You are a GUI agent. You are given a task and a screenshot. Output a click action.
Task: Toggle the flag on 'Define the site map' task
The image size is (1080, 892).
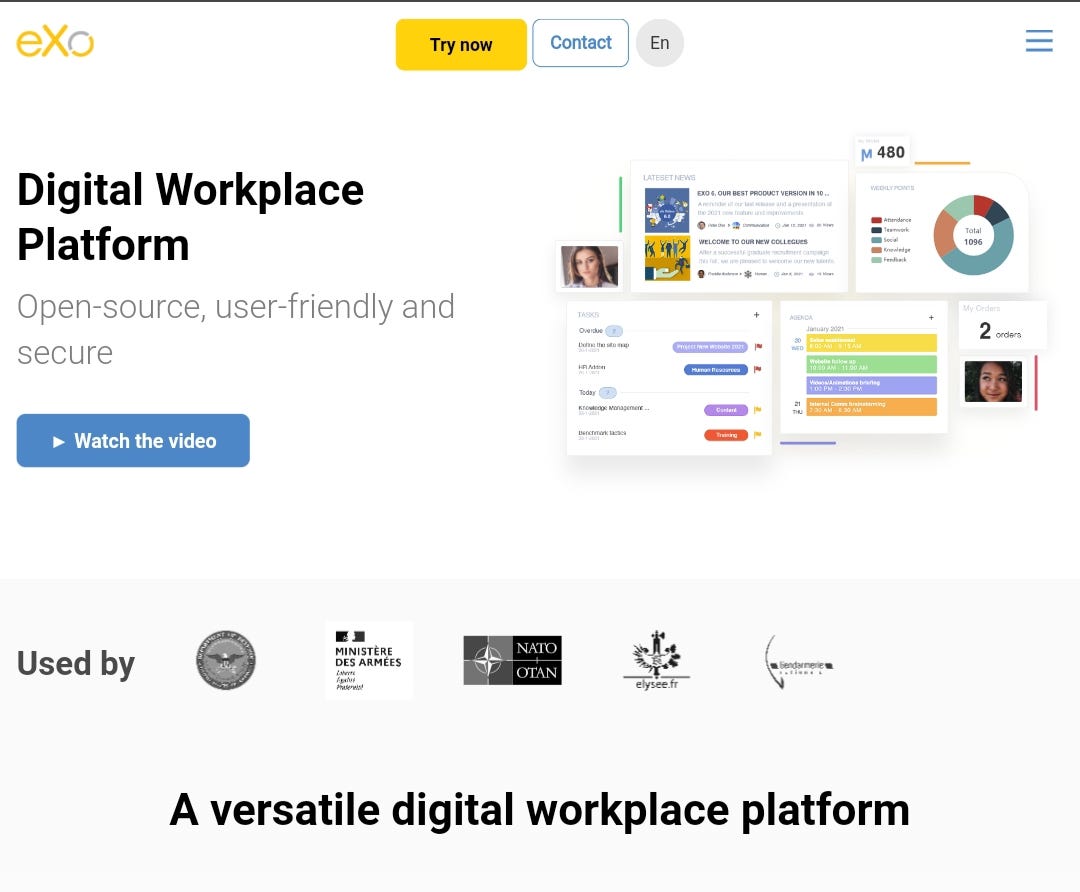tap(759, 347)
